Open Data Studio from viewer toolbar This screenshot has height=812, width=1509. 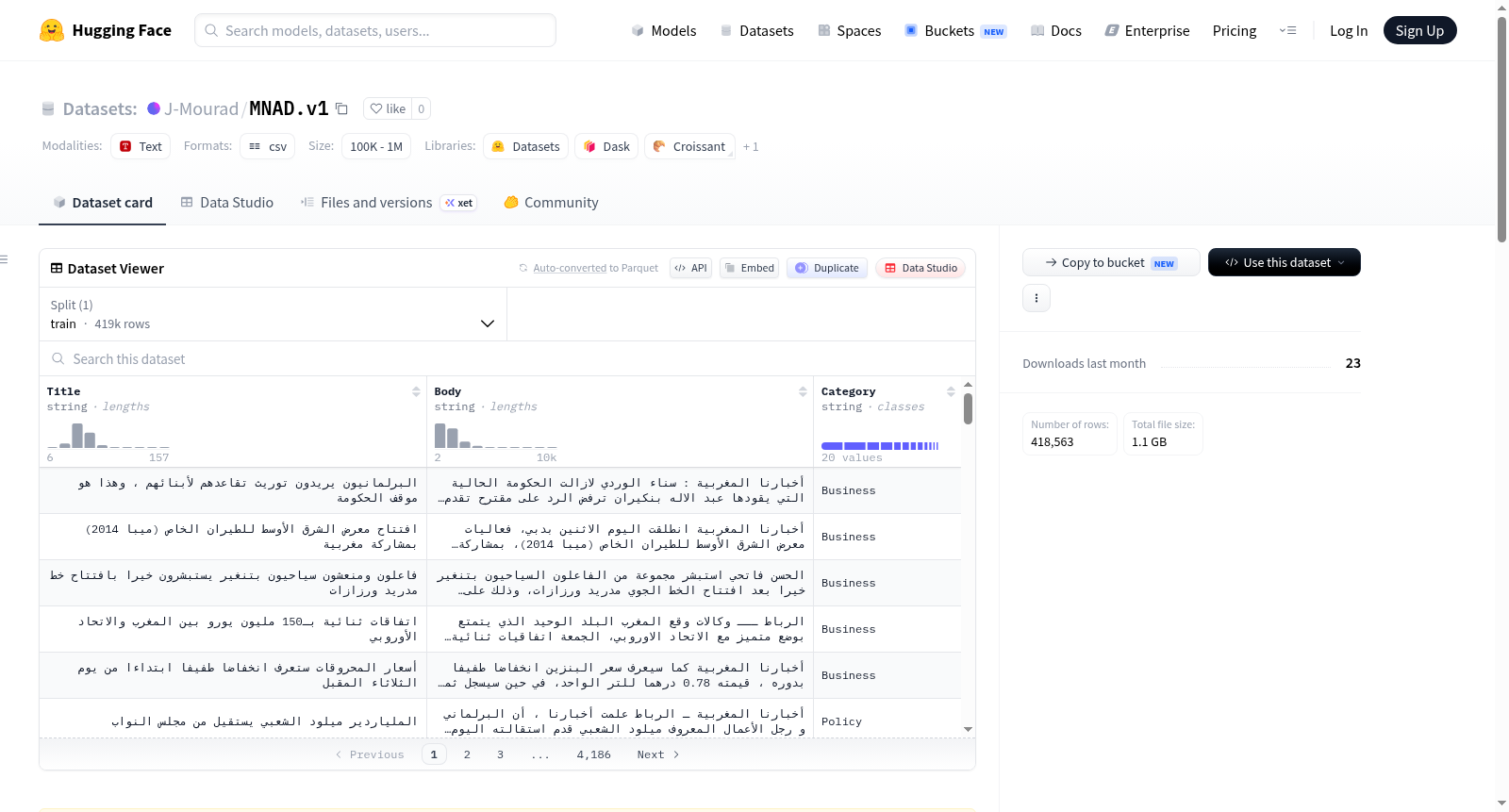pos(920,268)
